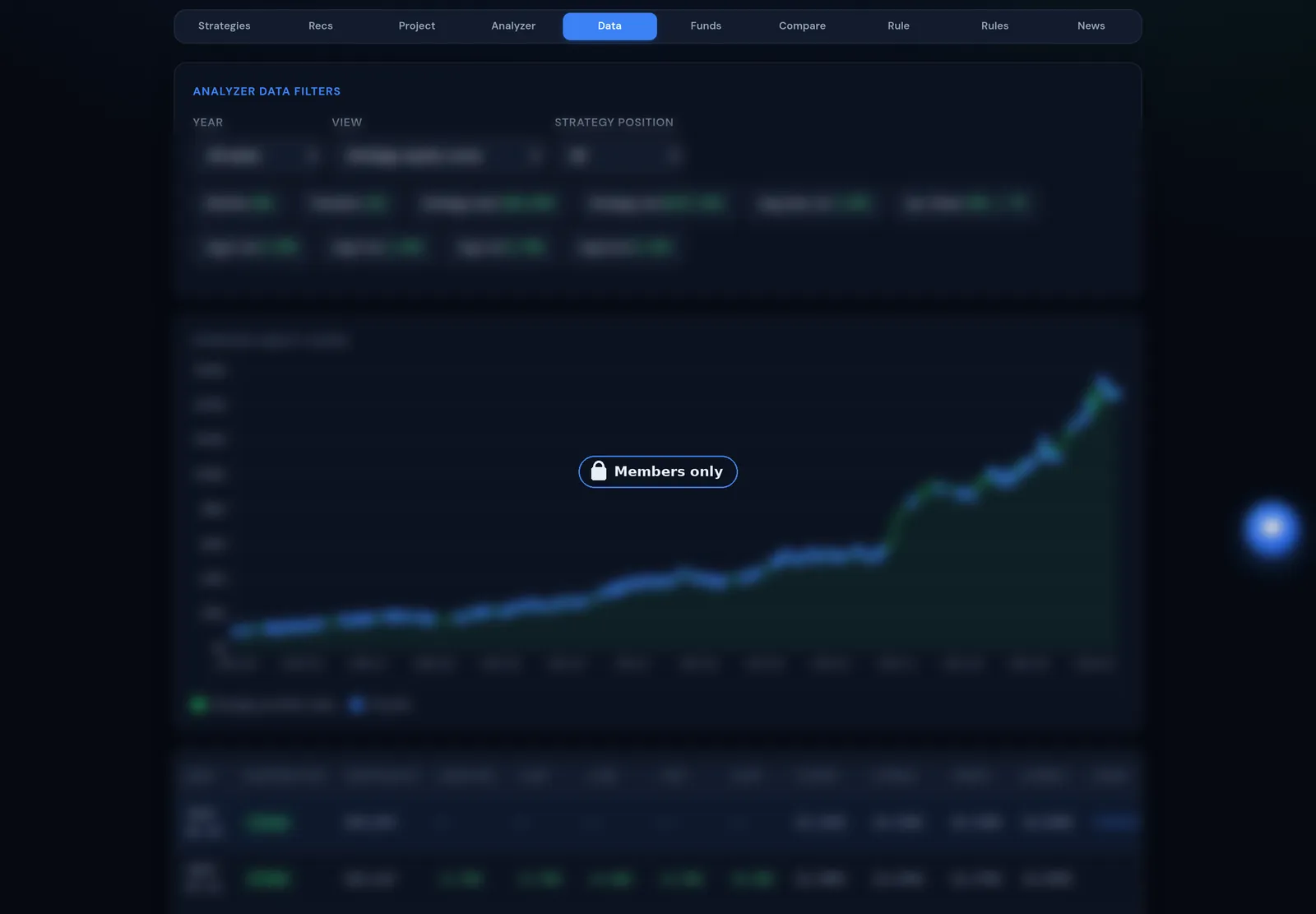Select the Analyzer tab

513,26
